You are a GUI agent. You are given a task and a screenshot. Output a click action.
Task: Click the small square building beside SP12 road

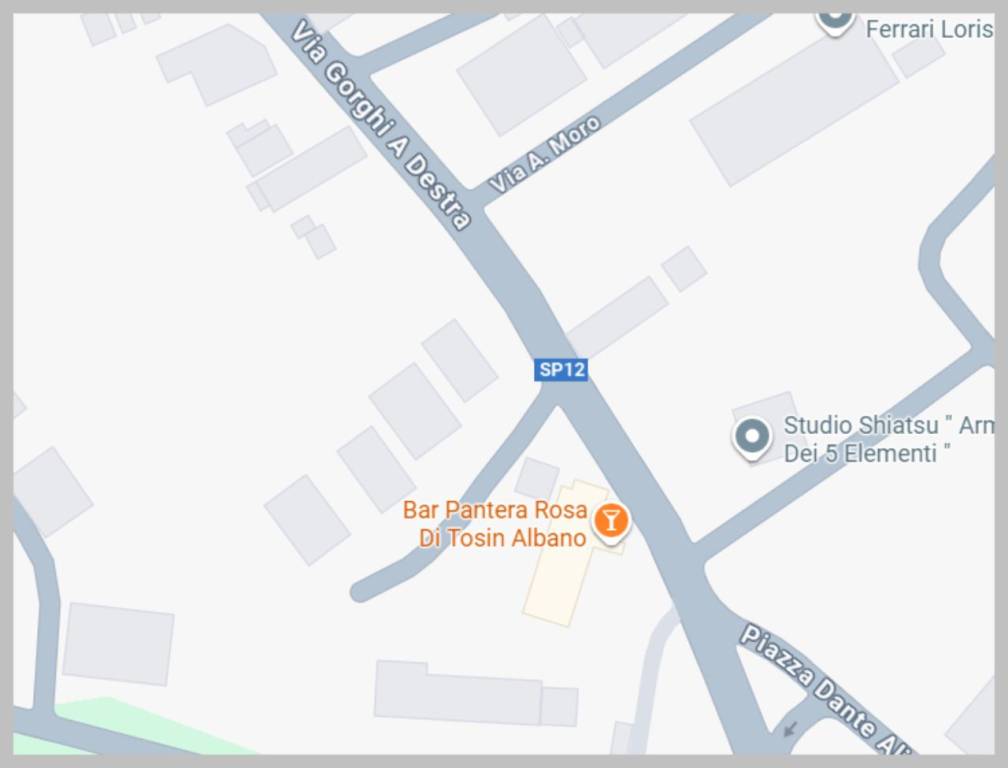click(685, 269)
